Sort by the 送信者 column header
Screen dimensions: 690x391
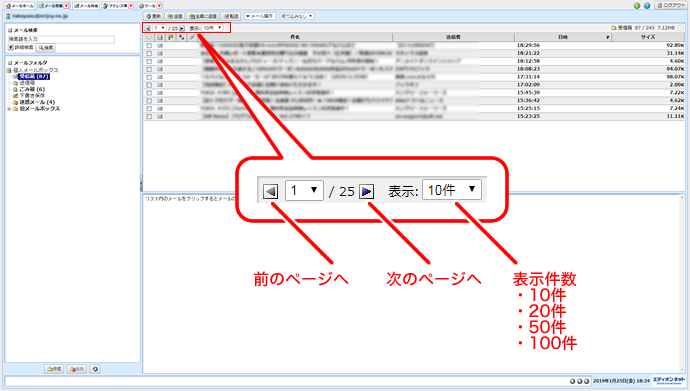coord(453,37)
